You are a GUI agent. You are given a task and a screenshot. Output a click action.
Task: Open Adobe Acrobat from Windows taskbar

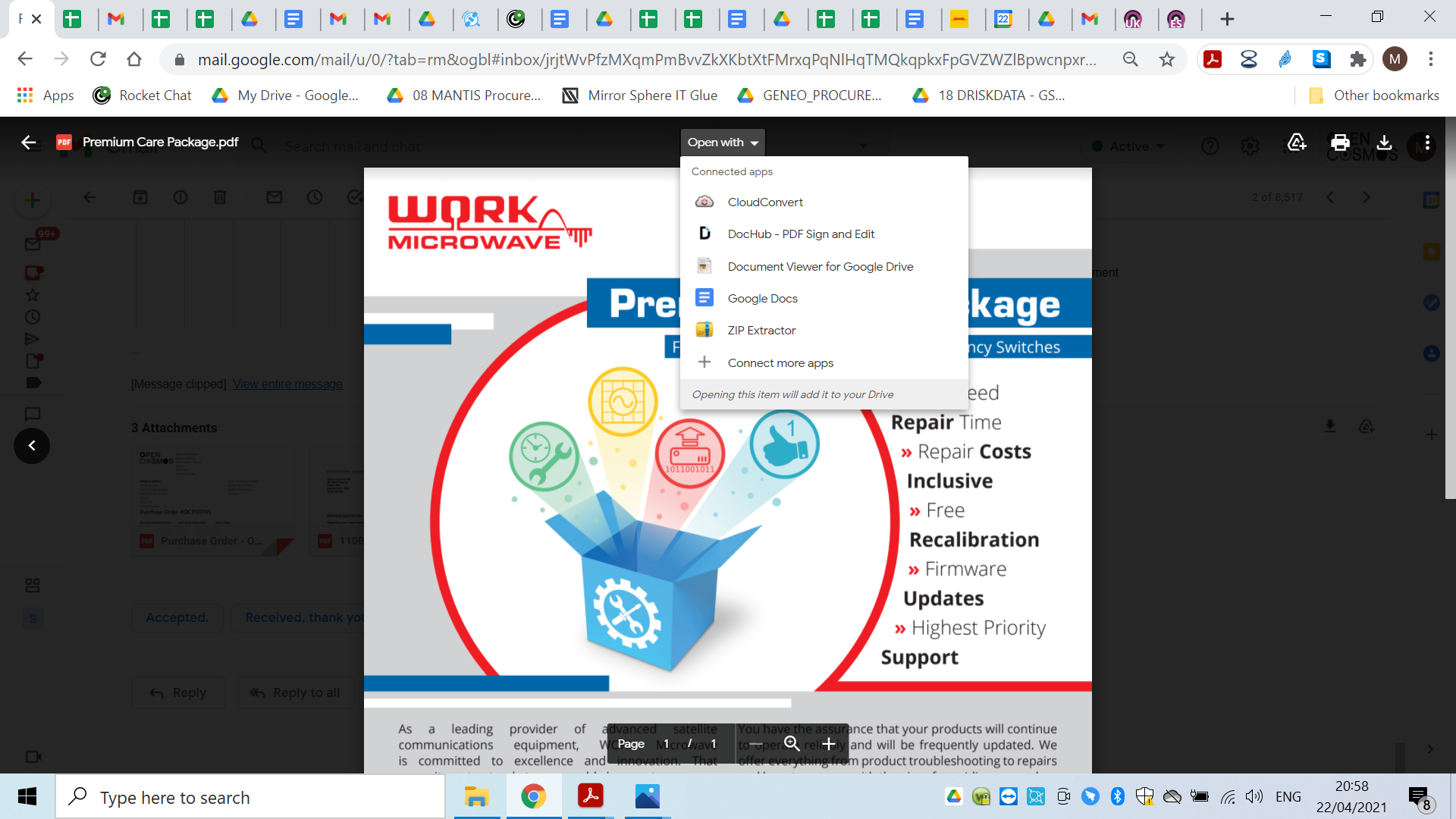click(590, 796)
